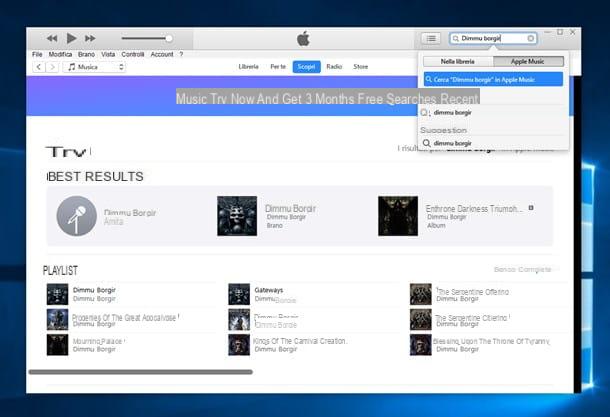Viewport: 610px width, 417px height.
Task: Adjust the volume slider knob
Action: tap(168, 38)
